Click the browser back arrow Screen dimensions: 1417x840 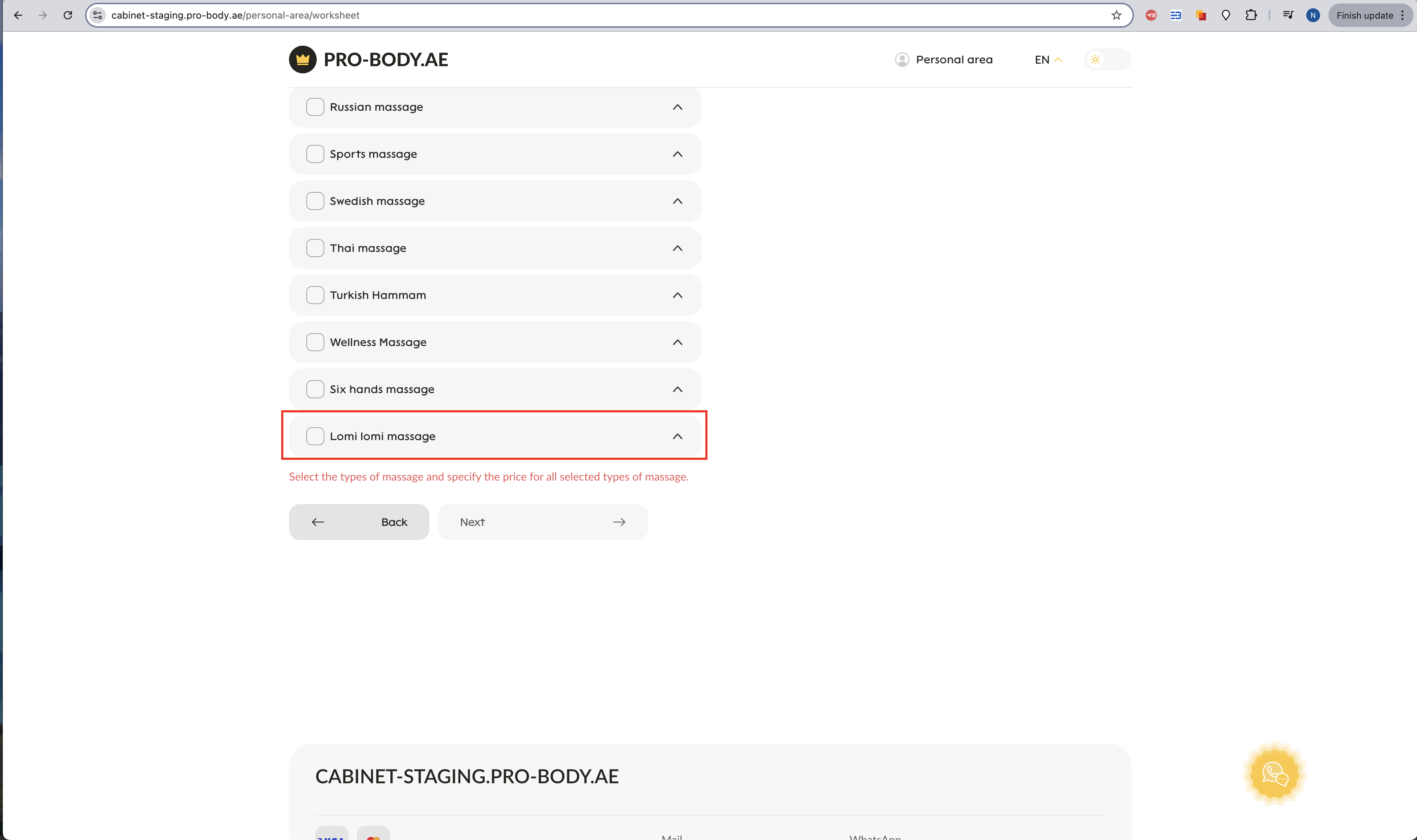coord(18,15)
